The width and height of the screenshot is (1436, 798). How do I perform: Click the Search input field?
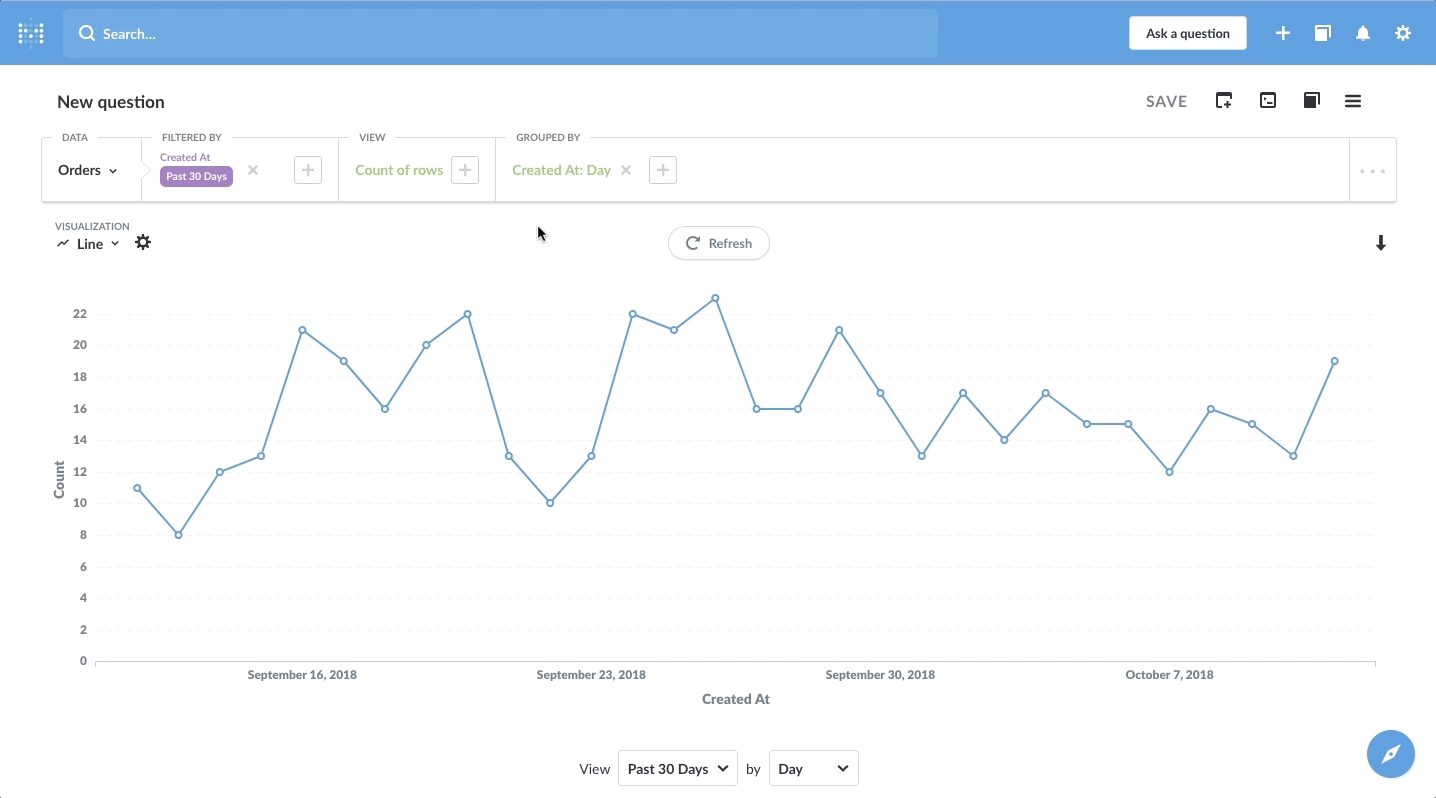tap(500, 34)
